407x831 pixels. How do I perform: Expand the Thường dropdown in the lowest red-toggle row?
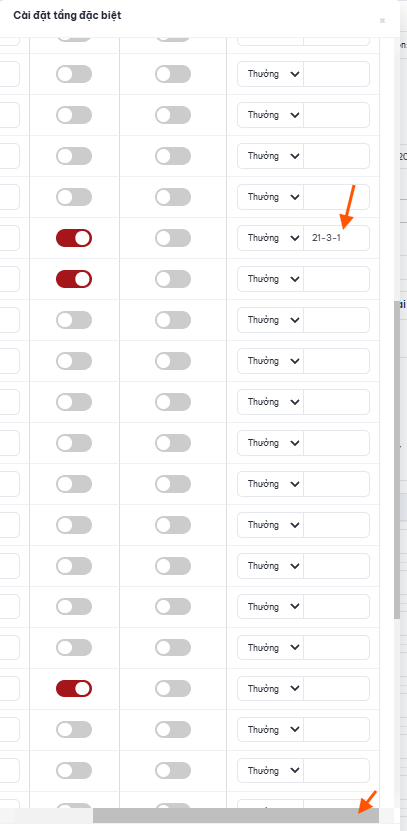click(x=270, y=688)
